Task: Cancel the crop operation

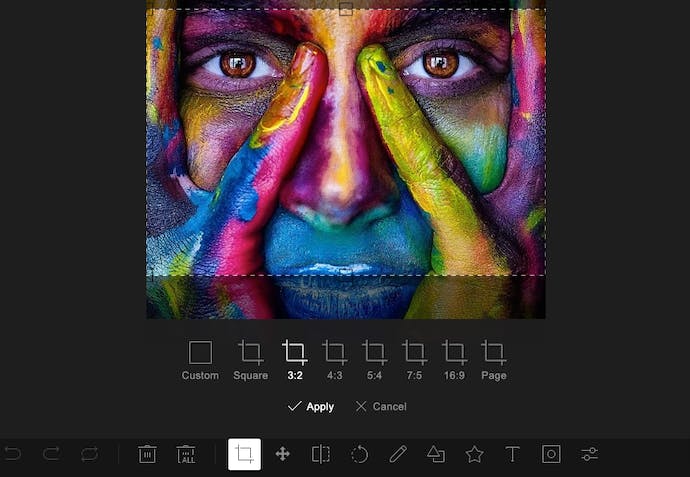Action: (381, 407)
